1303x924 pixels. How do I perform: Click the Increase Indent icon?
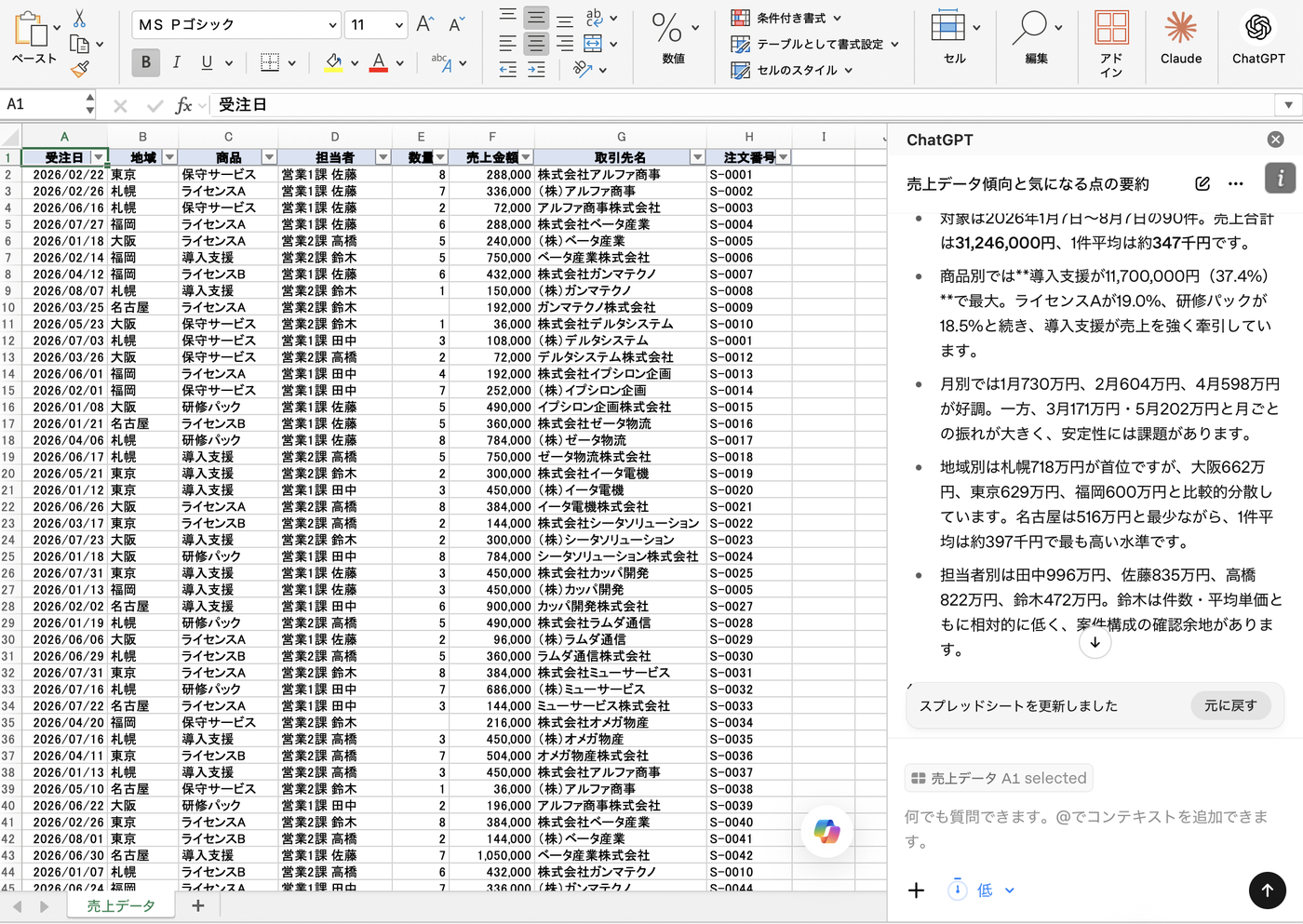536,69
